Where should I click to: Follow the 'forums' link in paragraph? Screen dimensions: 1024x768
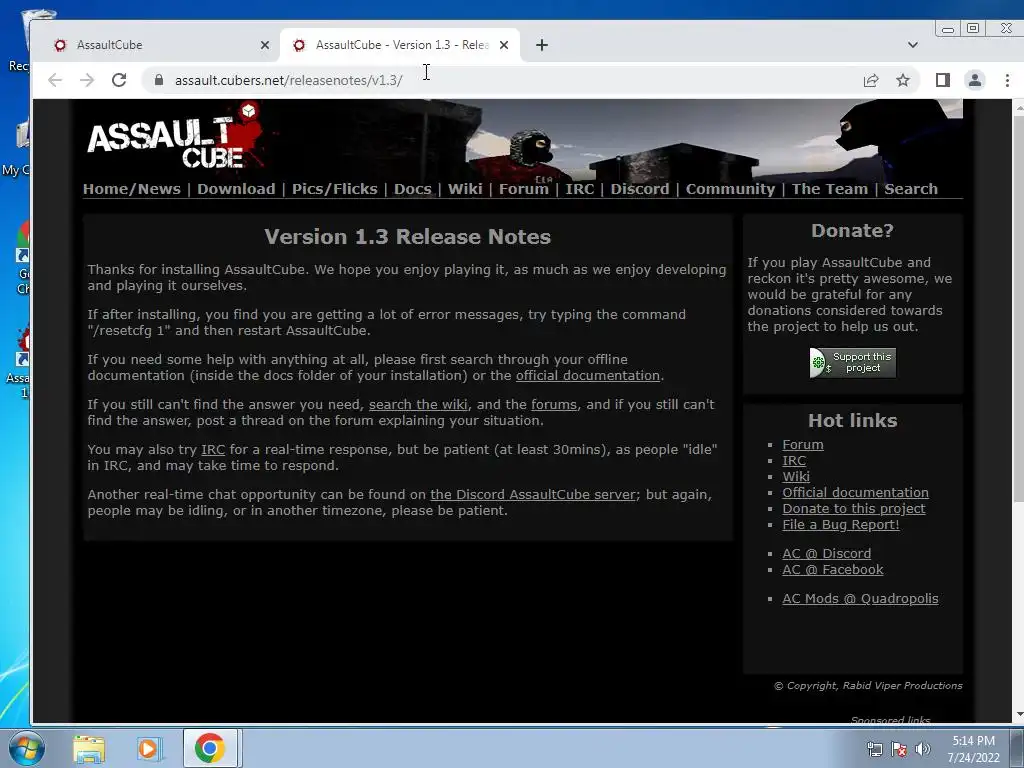554,405
